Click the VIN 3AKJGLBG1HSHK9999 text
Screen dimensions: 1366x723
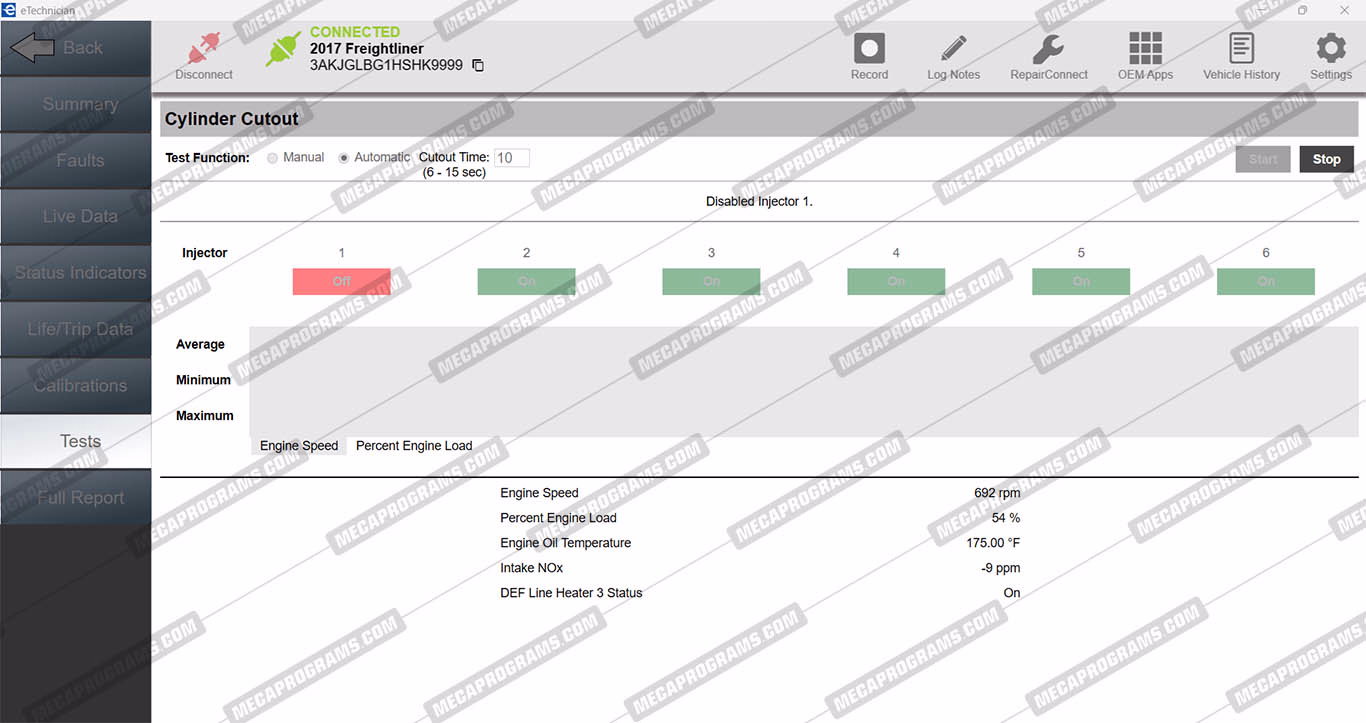pos(386,65)
